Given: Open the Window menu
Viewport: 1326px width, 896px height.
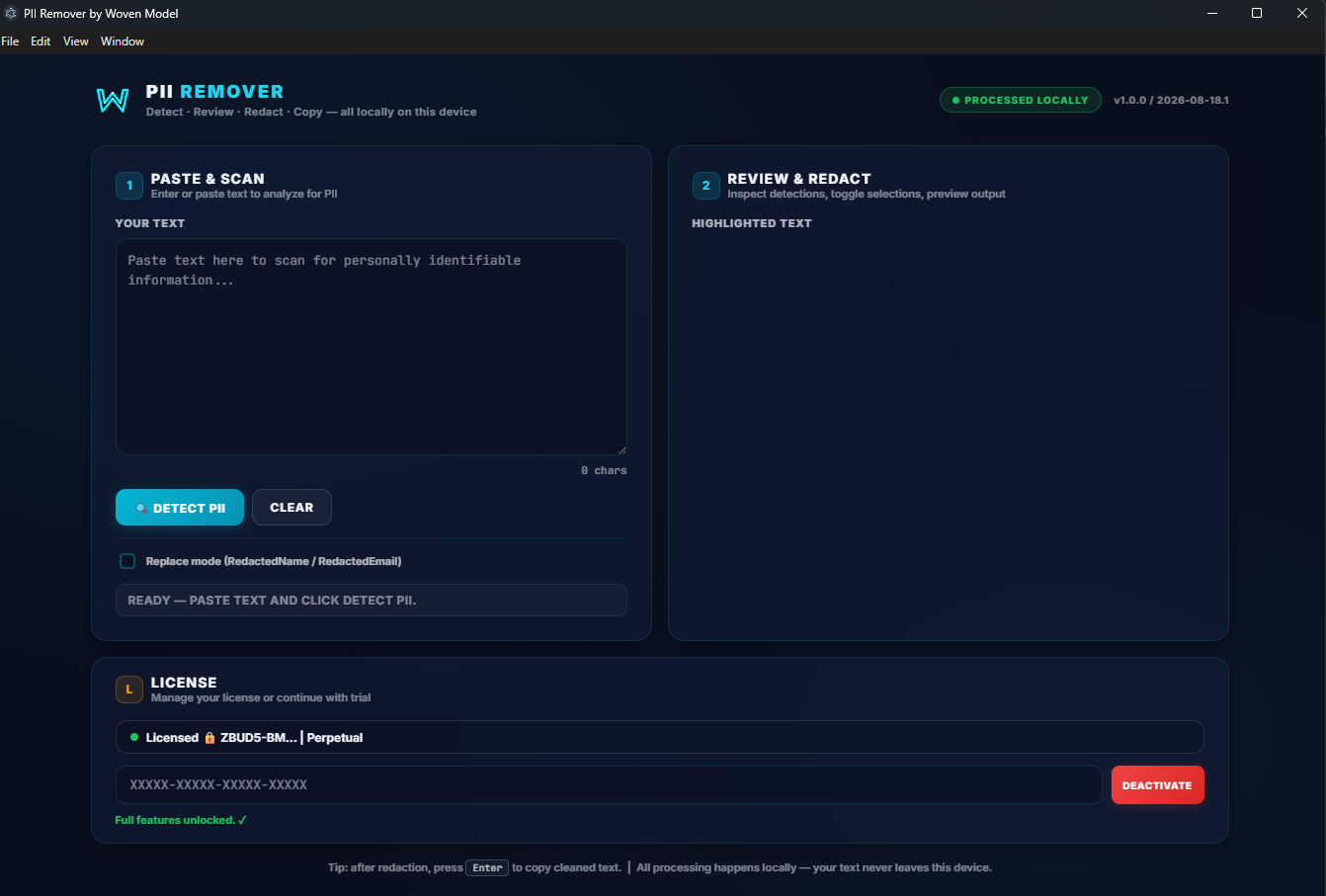Looking at the screenshot, I should pos(123,41).
